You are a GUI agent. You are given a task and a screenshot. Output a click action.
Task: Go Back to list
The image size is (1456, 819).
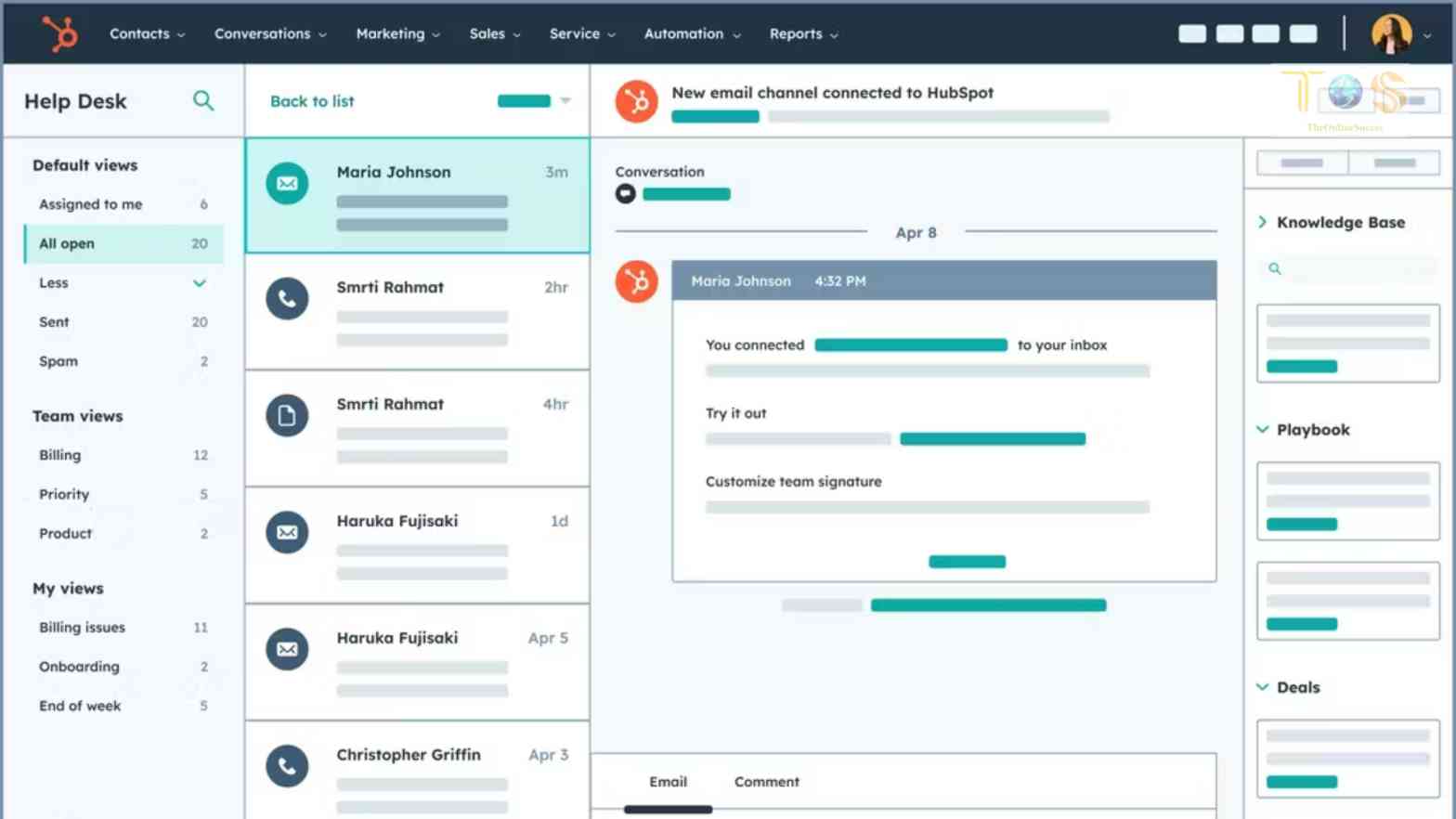[x=312, y=101]
